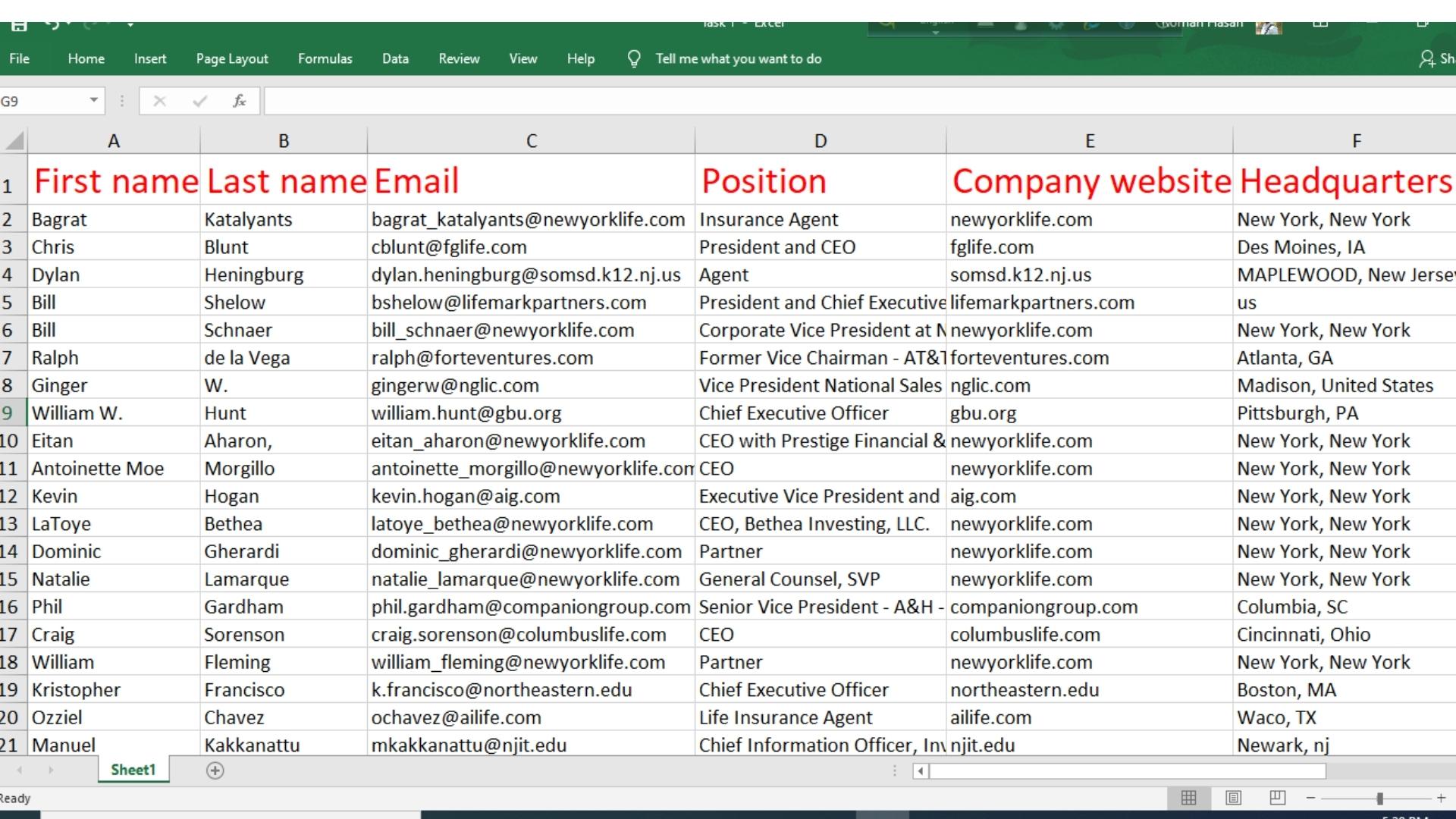Select the Sheet1 tab

pyautogui.click(x=133, y=769)
